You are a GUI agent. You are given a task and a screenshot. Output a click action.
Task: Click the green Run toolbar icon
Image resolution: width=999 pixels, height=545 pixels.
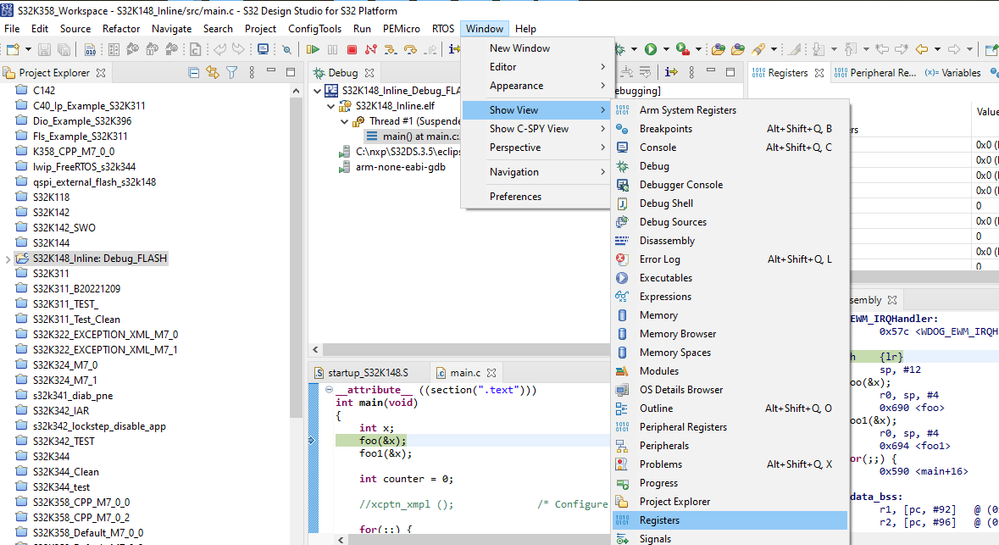[650, 49]
